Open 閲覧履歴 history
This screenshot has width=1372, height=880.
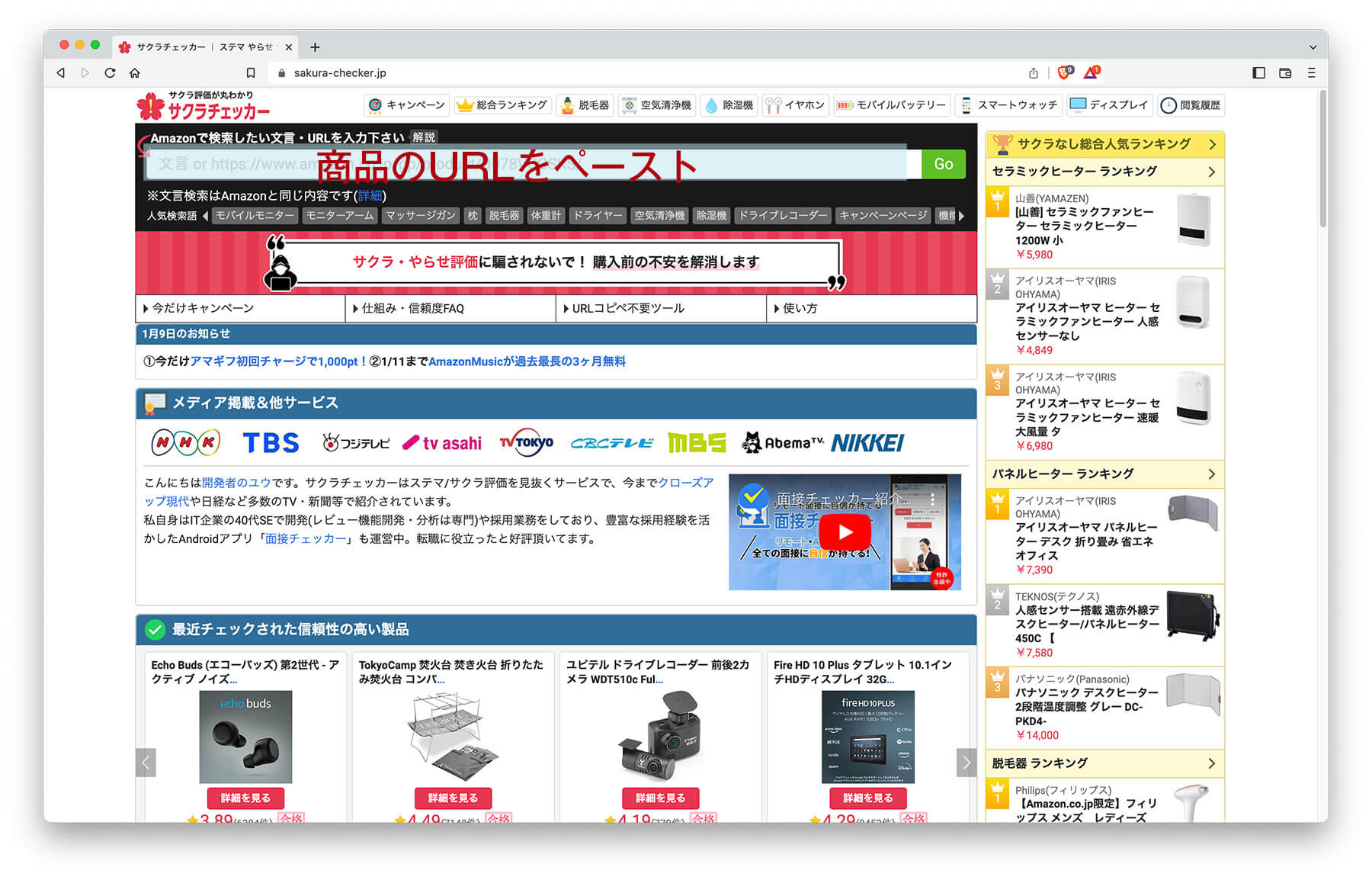coord(1191,105)
